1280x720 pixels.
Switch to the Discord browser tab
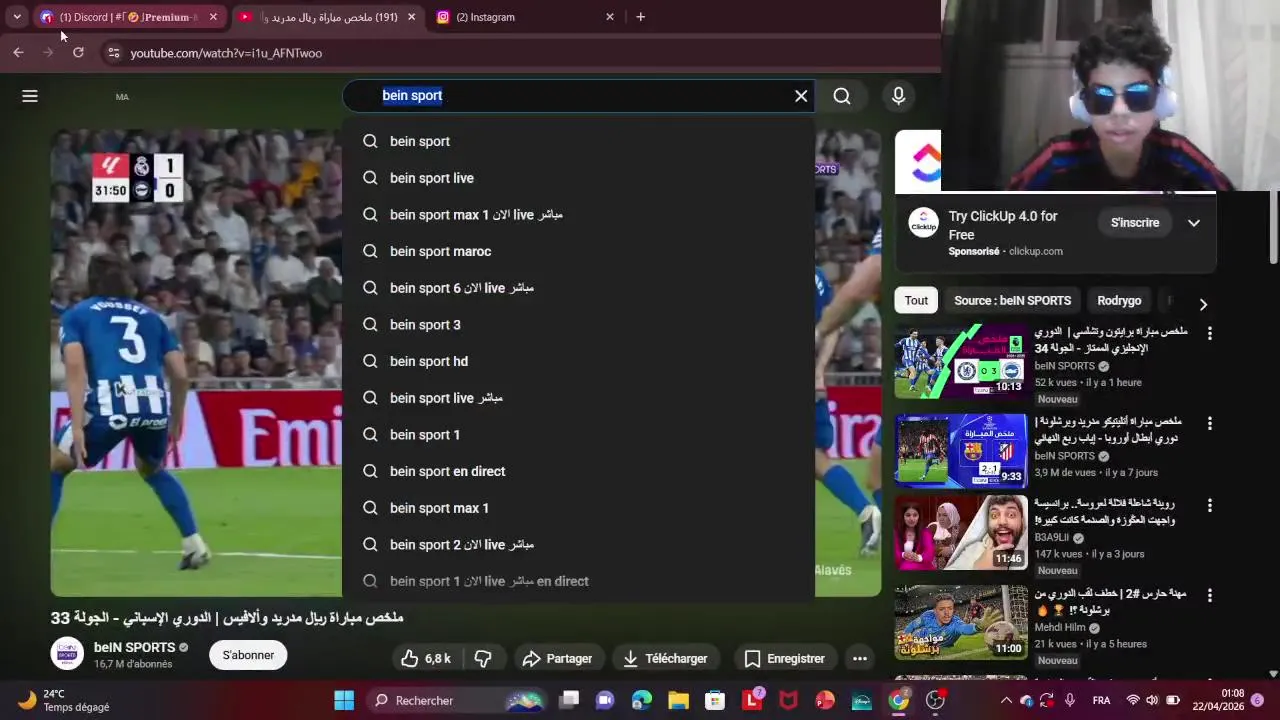pos(128,17)
